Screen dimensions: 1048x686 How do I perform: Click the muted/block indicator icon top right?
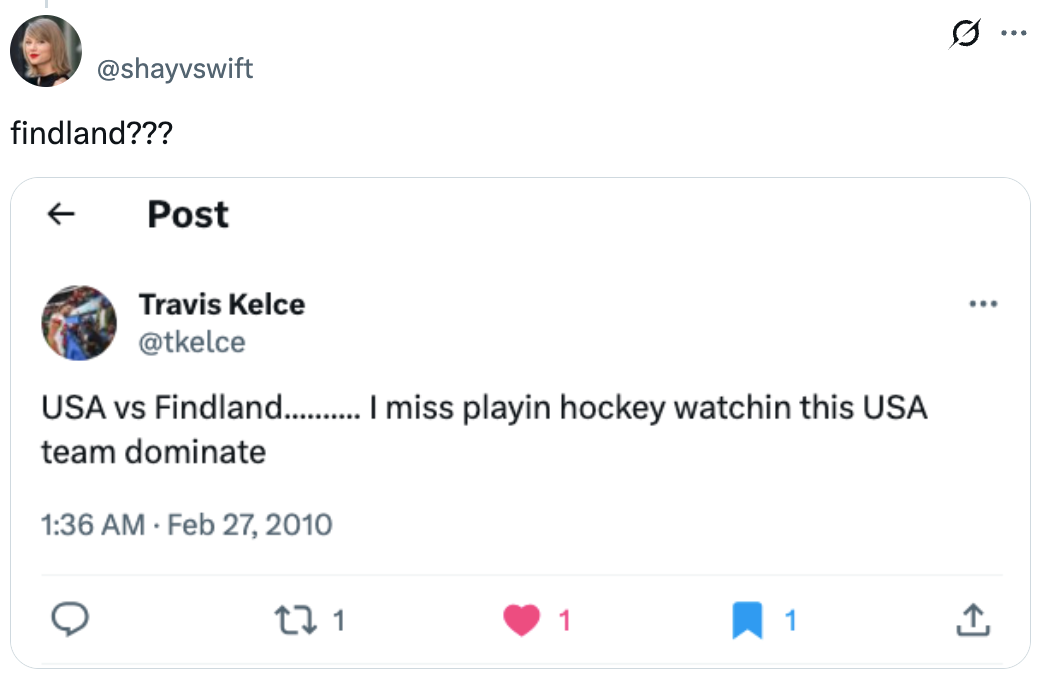click(962, 33)
